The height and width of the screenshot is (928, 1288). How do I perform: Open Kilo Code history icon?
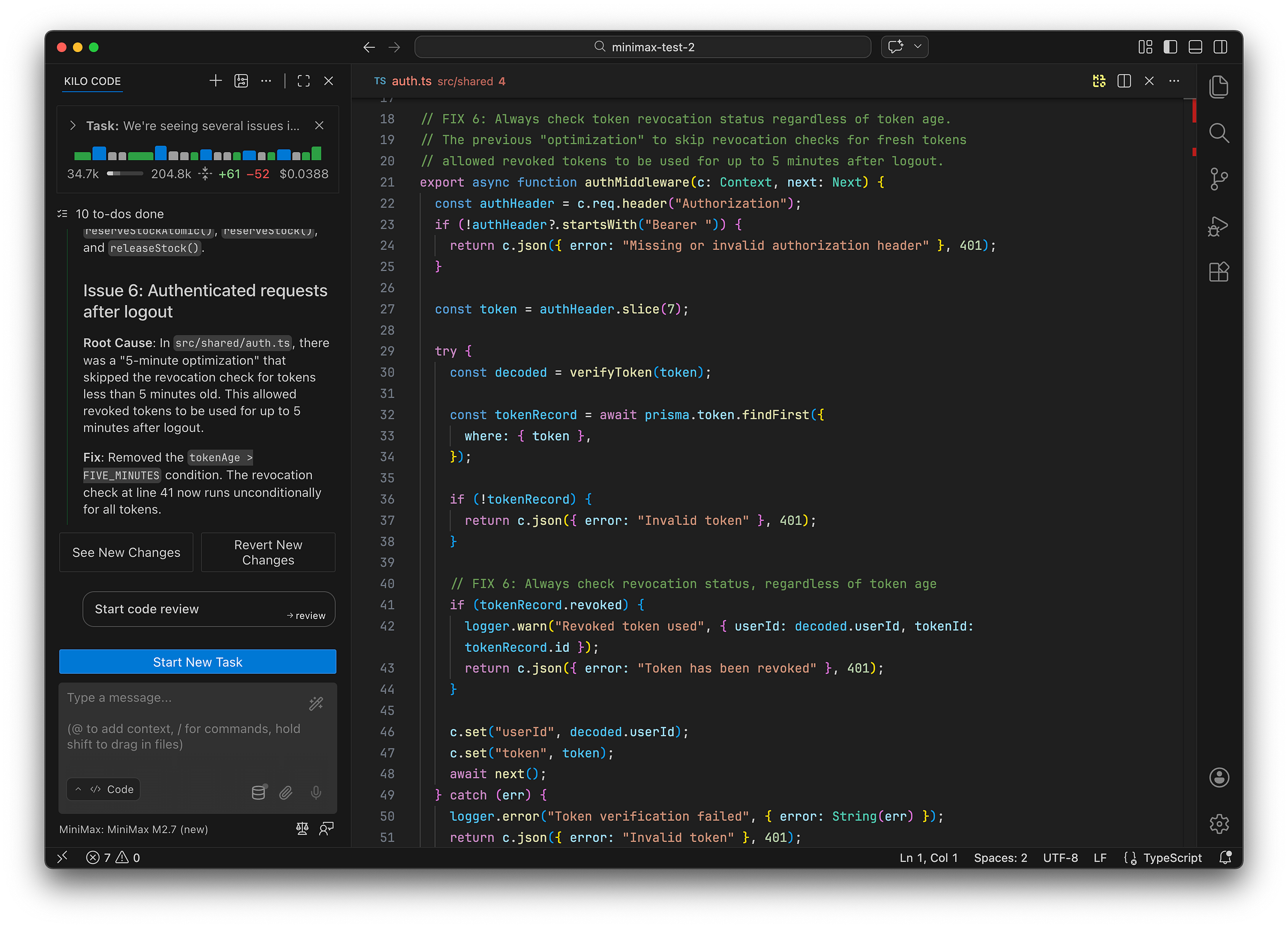241,81
